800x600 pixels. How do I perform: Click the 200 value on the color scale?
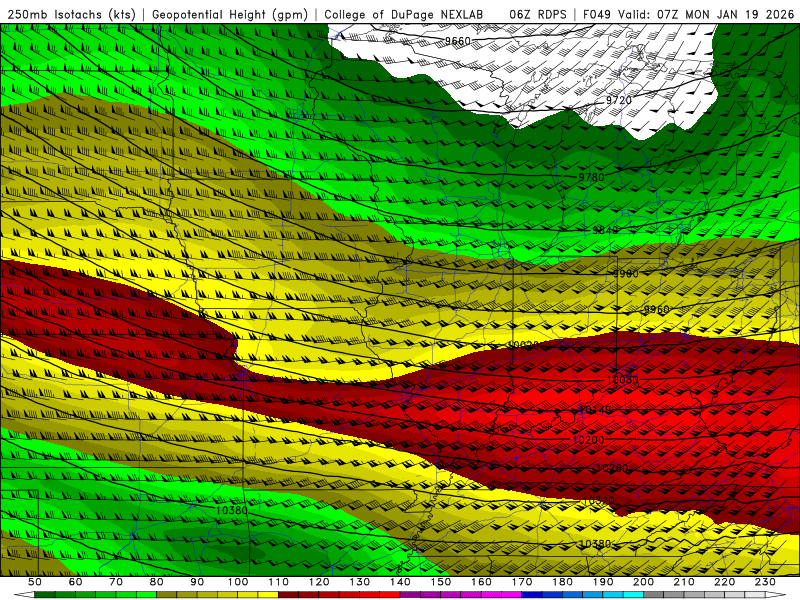pos(643,582)
